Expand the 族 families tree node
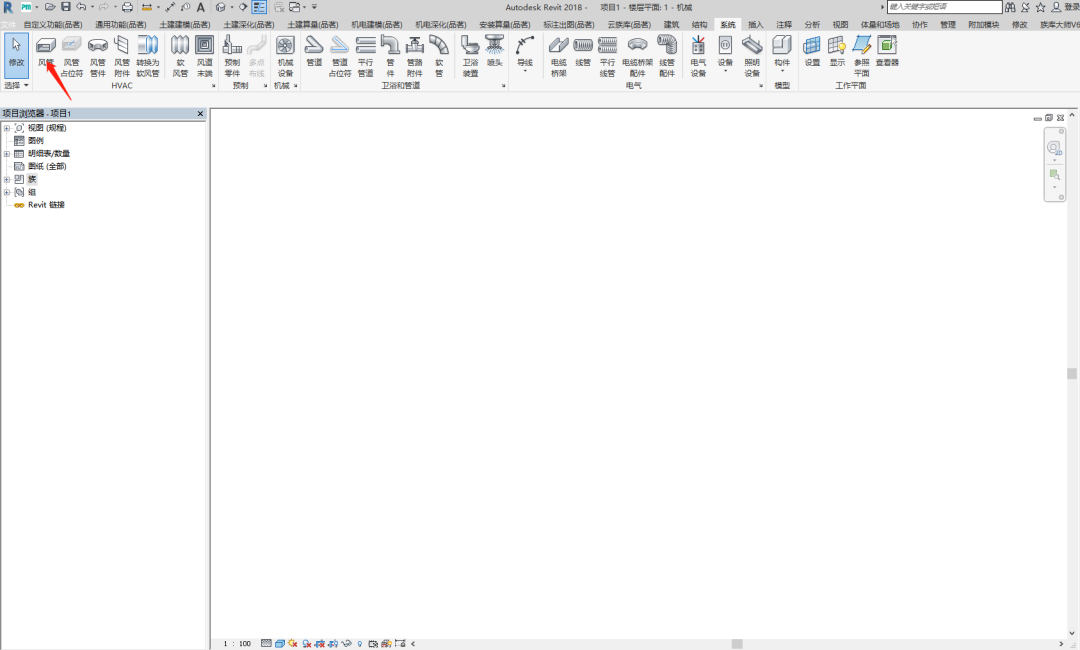The image size is (1080, 650). tap(7, 179)
